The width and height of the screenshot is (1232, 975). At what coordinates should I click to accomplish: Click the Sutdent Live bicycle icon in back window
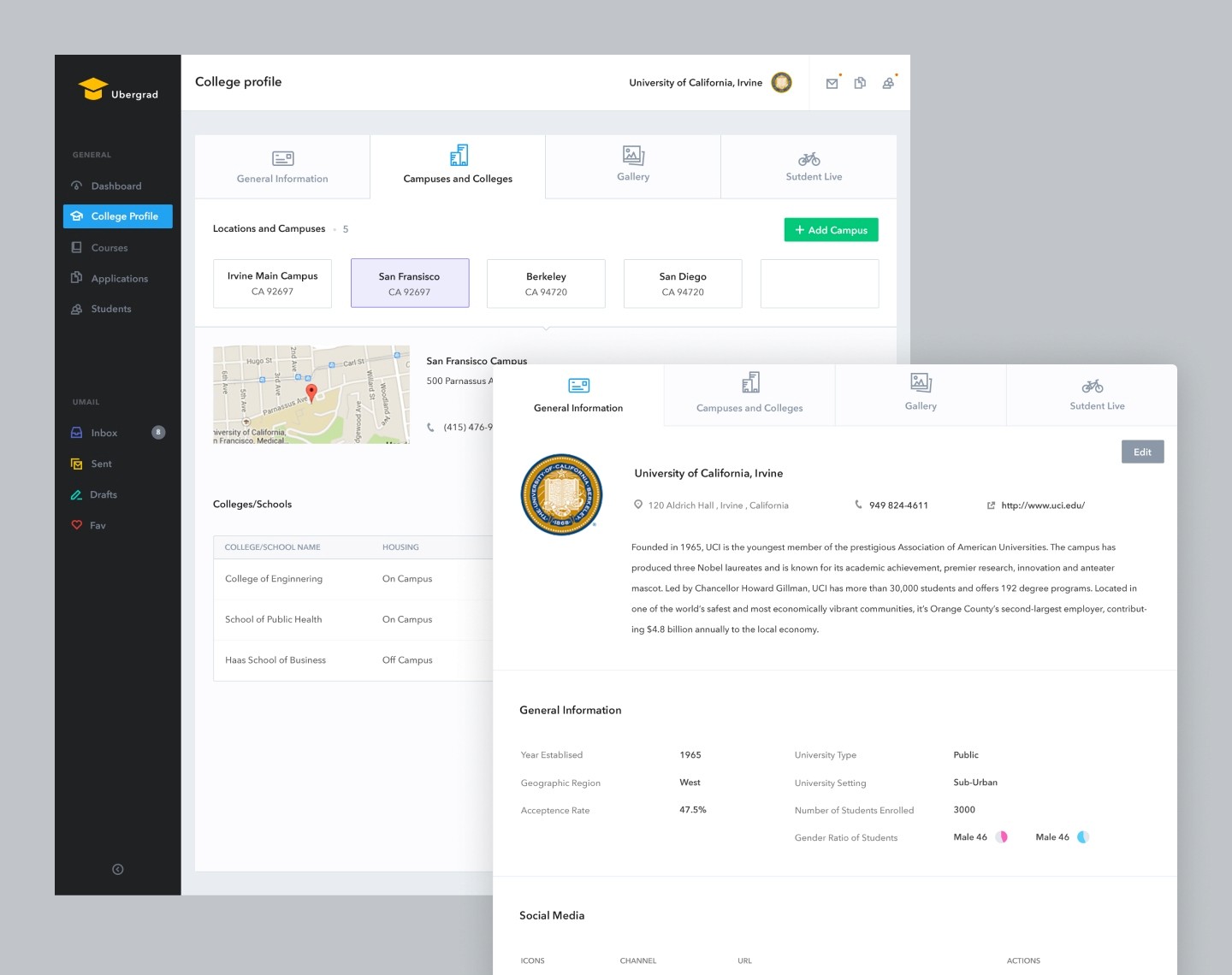coord(809,158)
